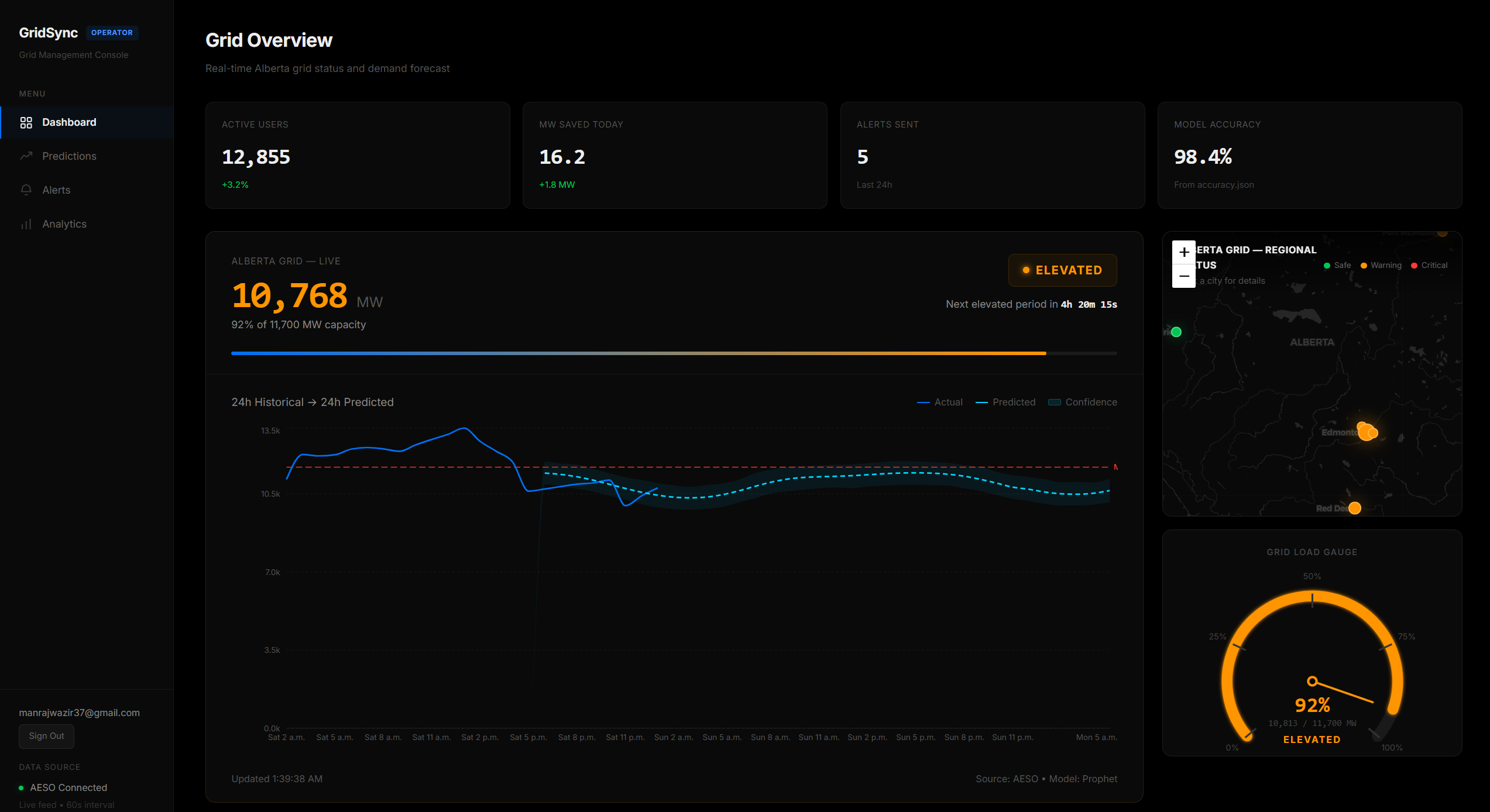1490x812 pixels.
Task: Click the grid capacity progress bar
Action: coord(673,353)
